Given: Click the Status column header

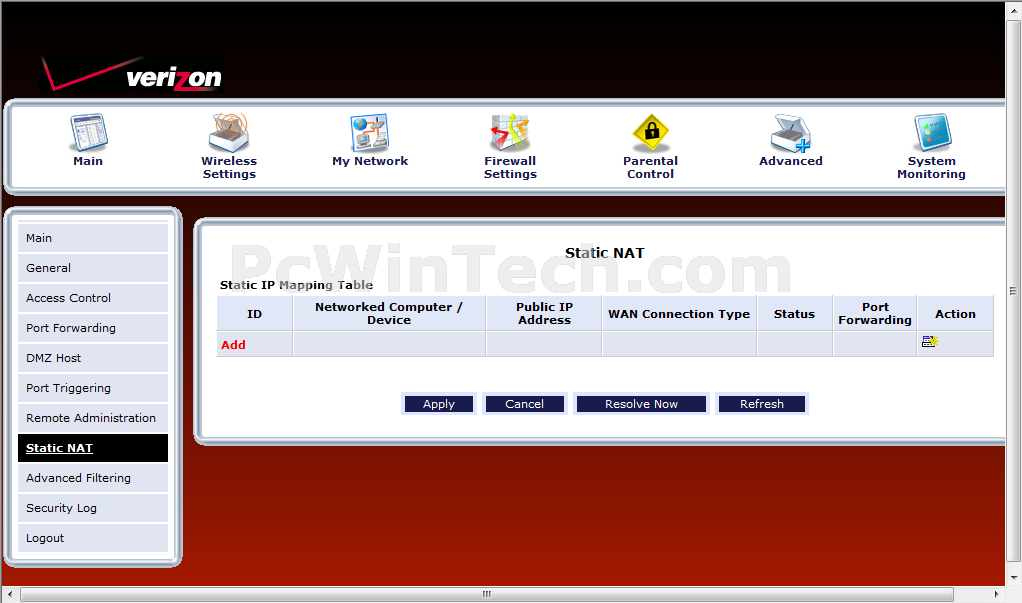Looking at the screenshot, I should pyautogui.click(x=795, y=314).
